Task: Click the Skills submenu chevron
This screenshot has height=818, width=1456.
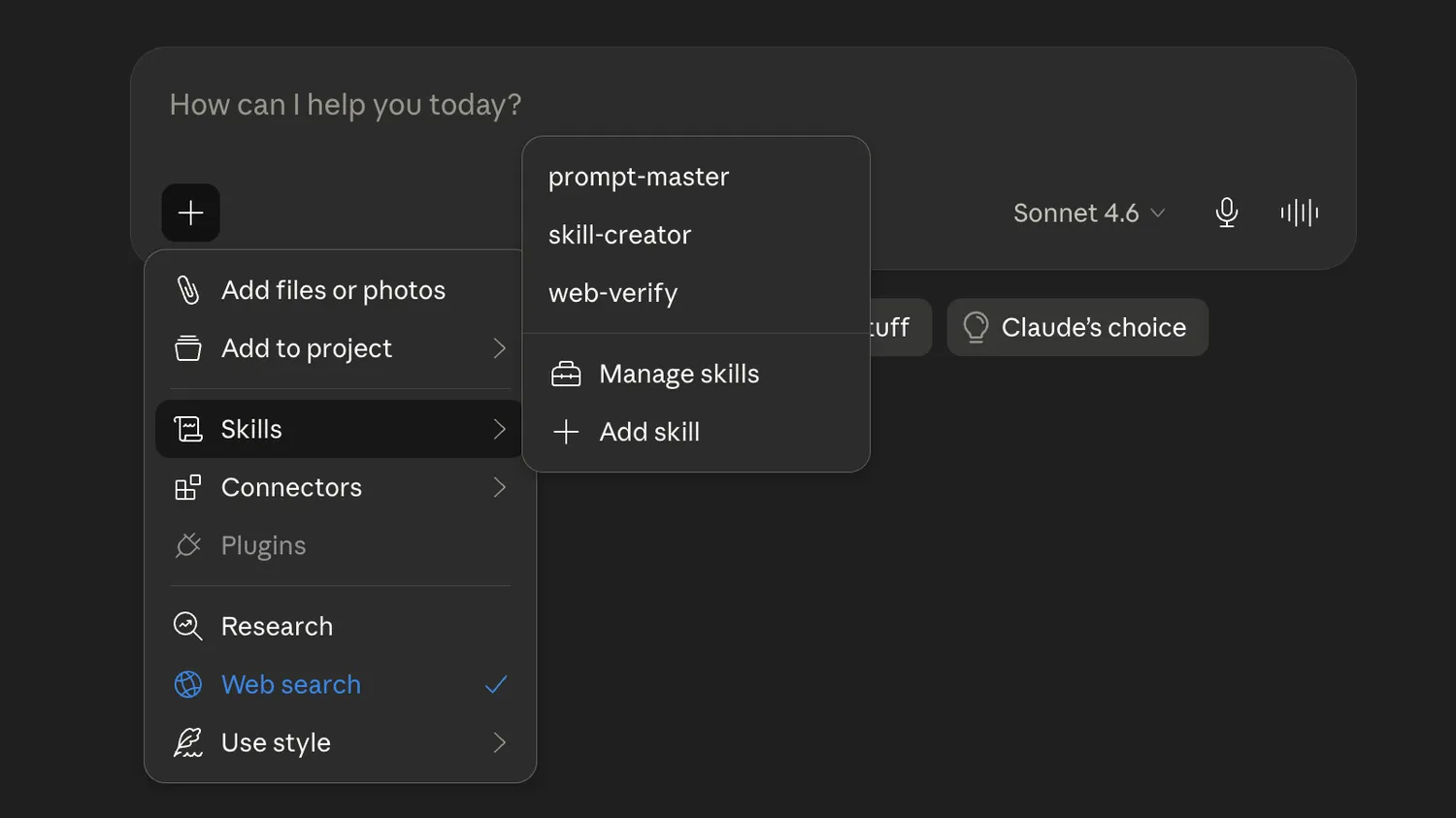Action: click(500, 429)
